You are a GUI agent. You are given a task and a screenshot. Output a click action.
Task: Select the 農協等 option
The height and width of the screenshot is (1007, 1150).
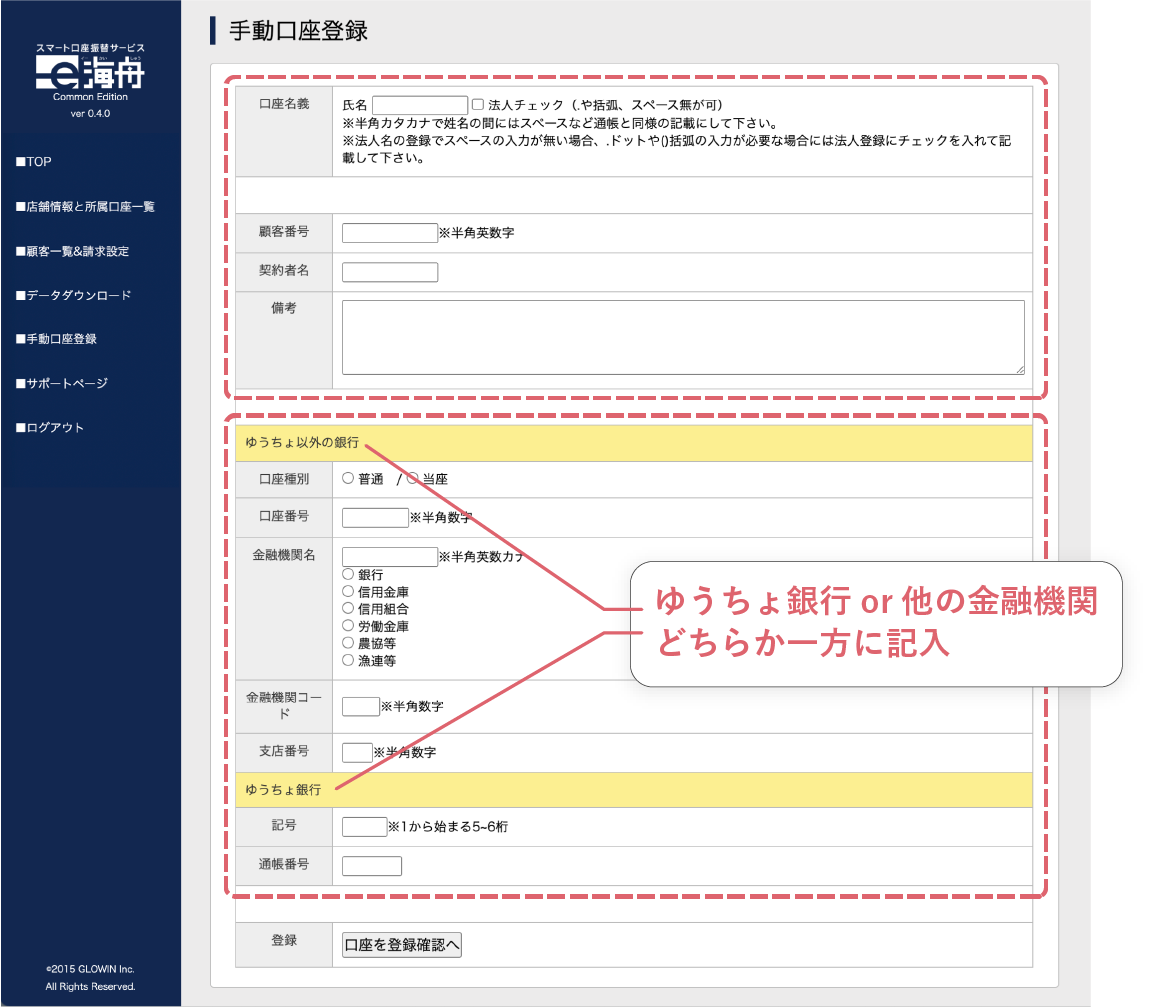346,643
